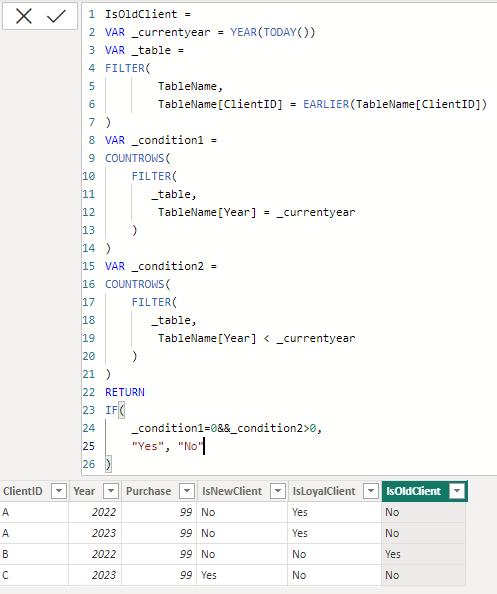Open the Purchase column filter dropdown
The height and width of the screenshot is (594, 497).
[x=187, y=491]
